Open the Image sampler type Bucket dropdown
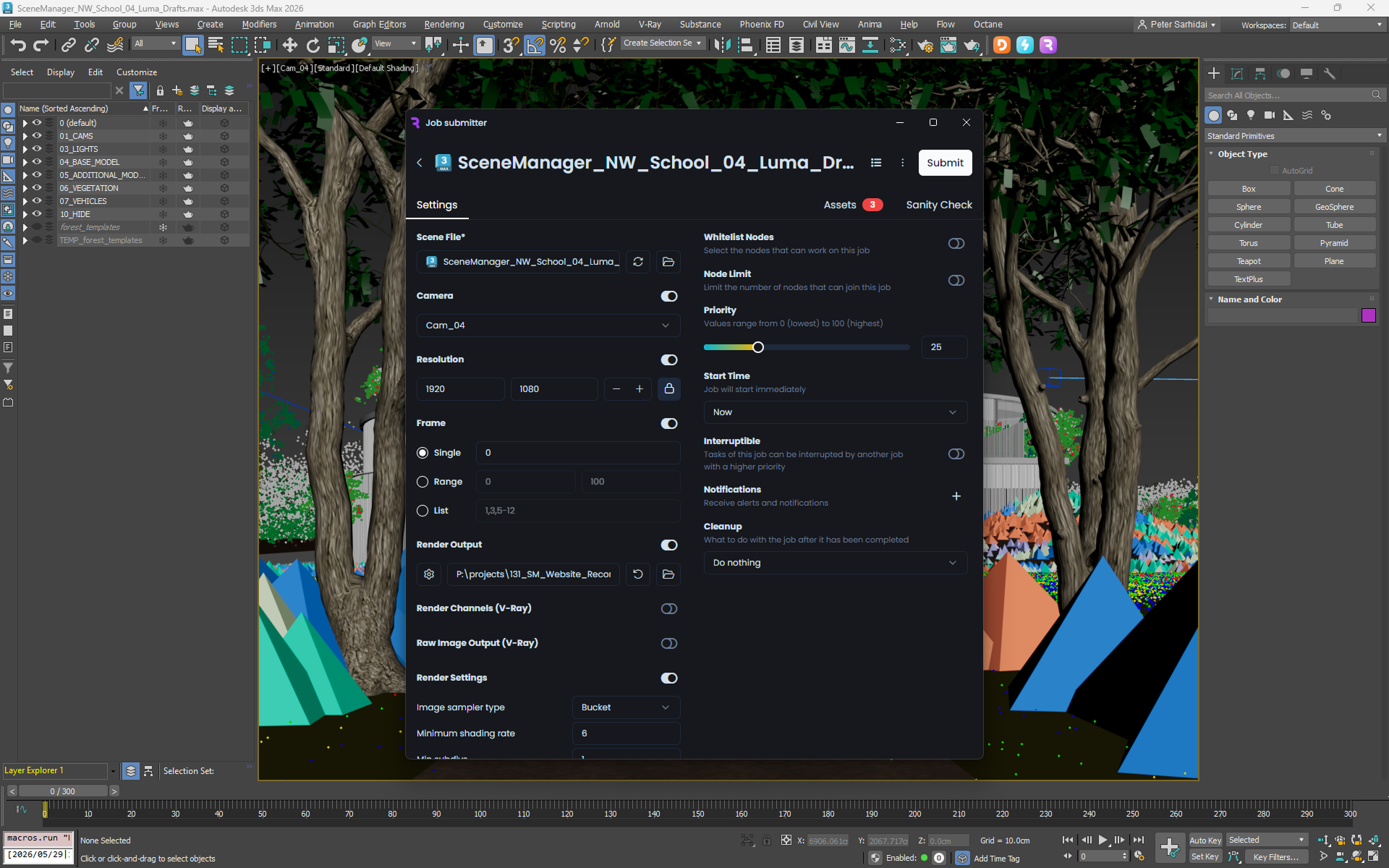Screen dimensions: 1389x868 tap(626, 707)
